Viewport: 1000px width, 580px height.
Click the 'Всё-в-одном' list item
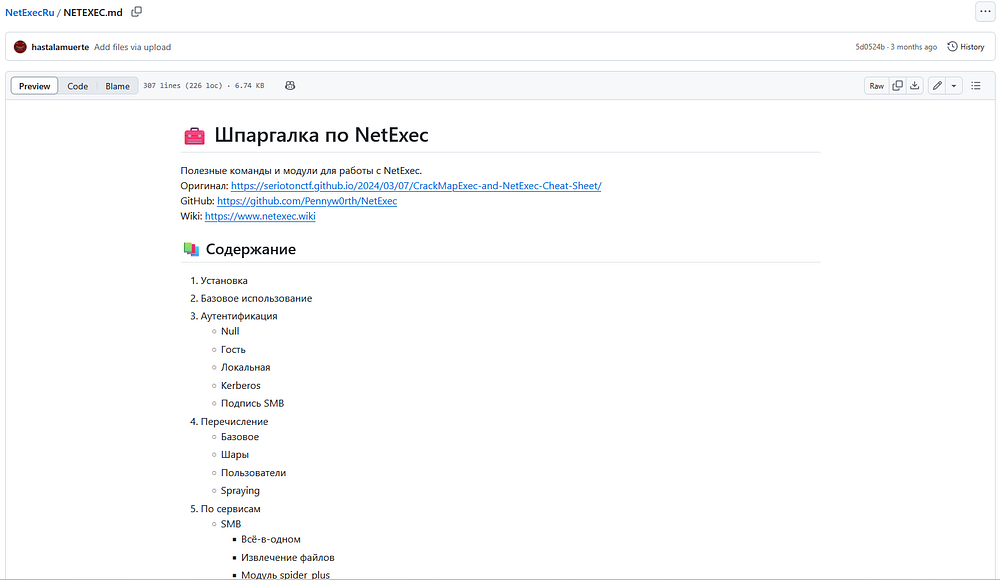(270, 539)
